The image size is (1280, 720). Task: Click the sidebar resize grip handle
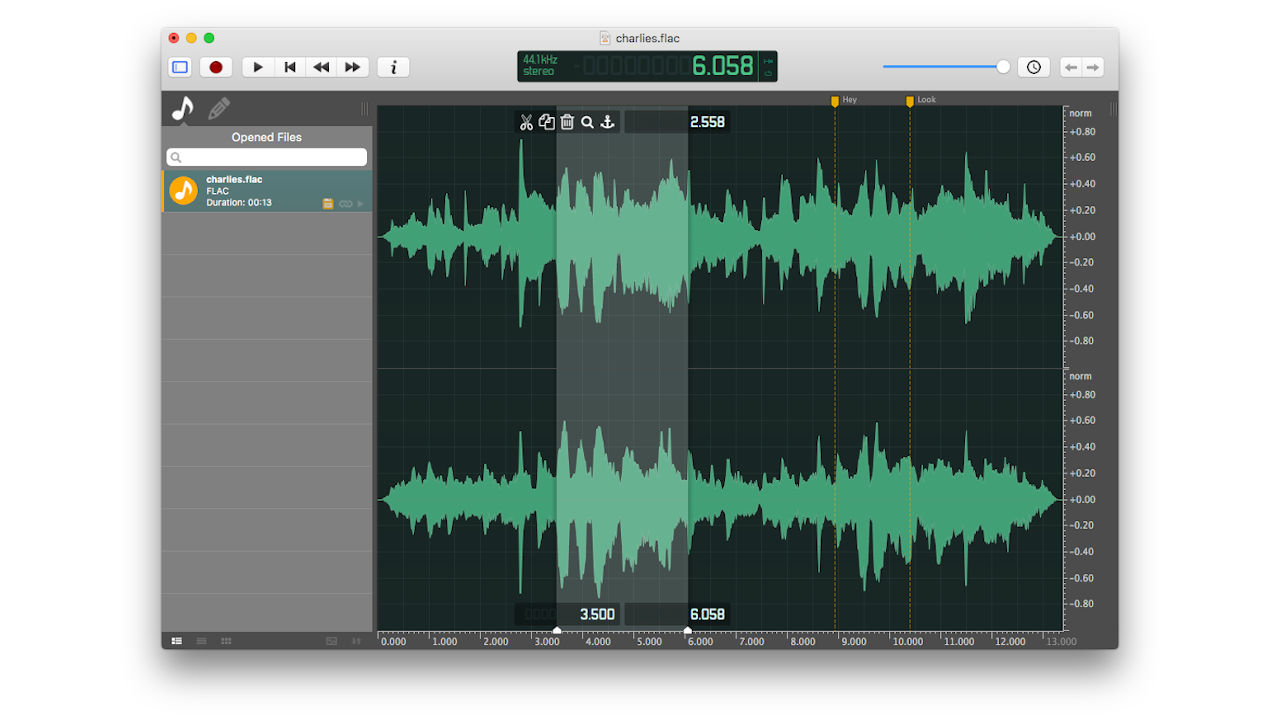[x=365, y=108]
